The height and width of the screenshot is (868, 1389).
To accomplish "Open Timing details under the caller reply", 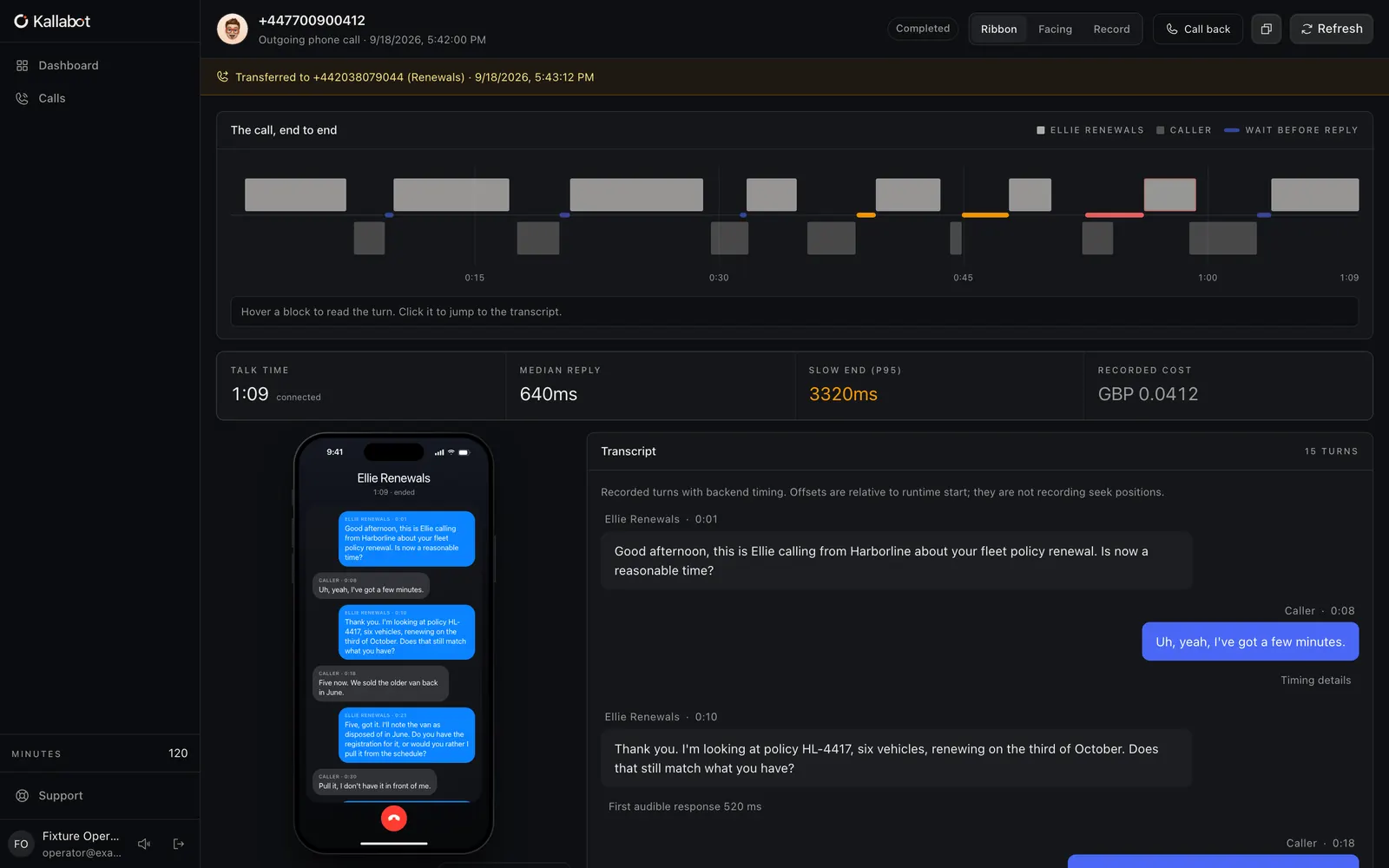I will coord(1315,681).
